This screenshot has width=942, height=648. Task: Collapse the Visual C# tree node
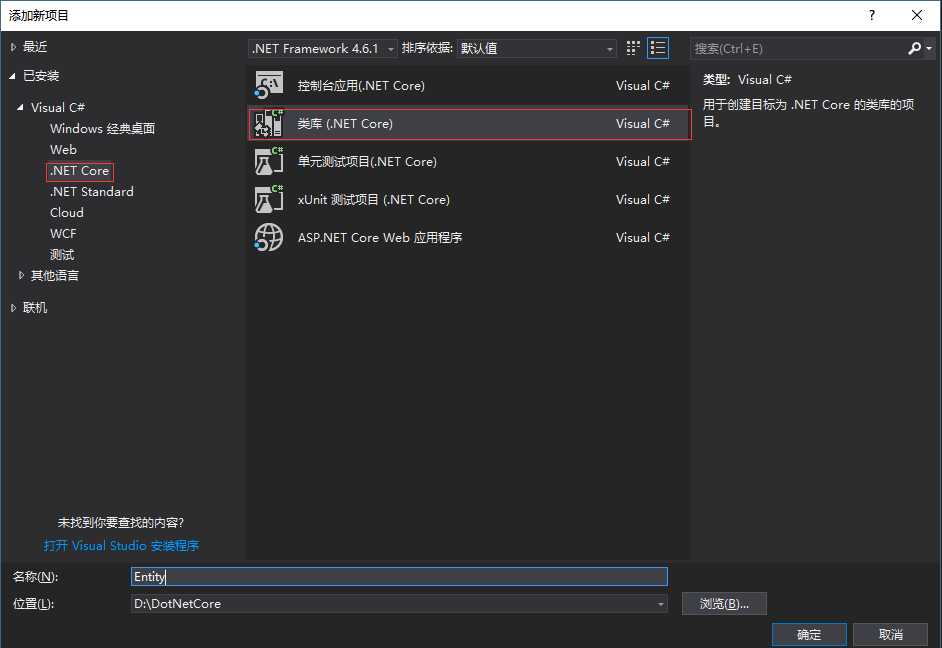(x=20, y=107)
